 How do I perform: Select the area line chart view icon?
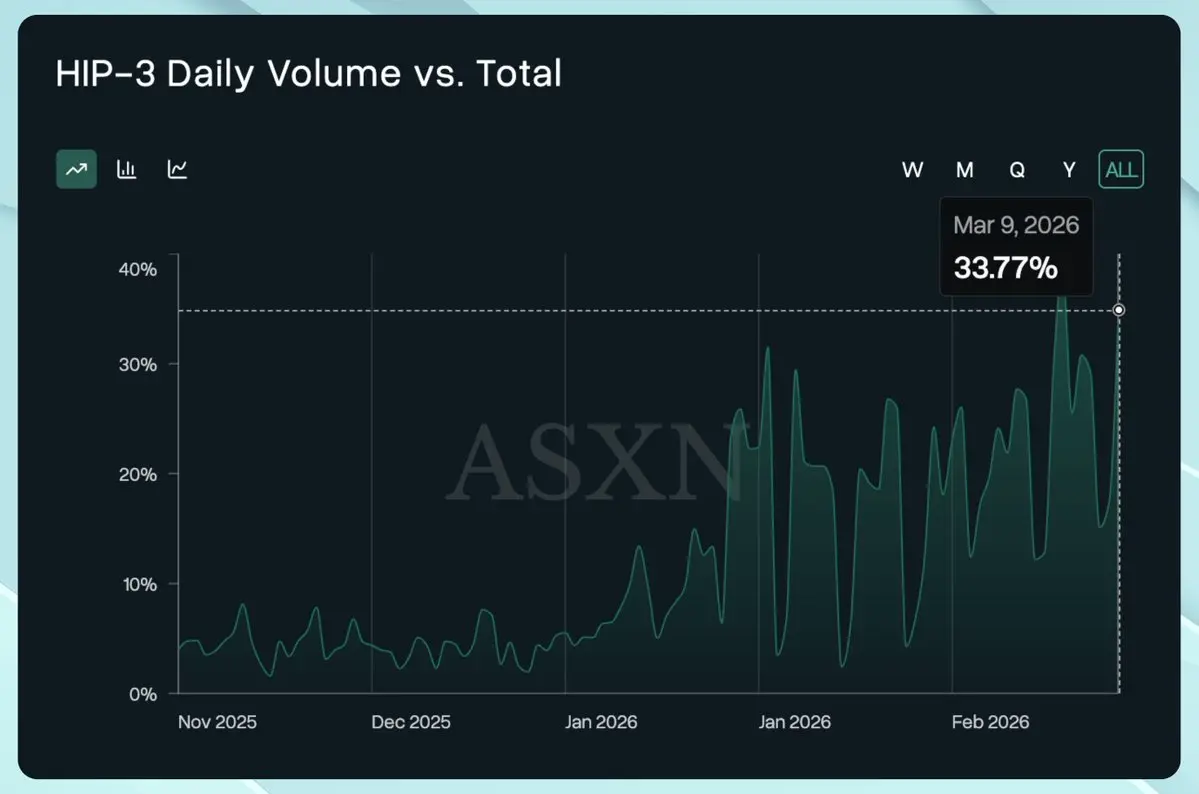[x=76, y=169]
